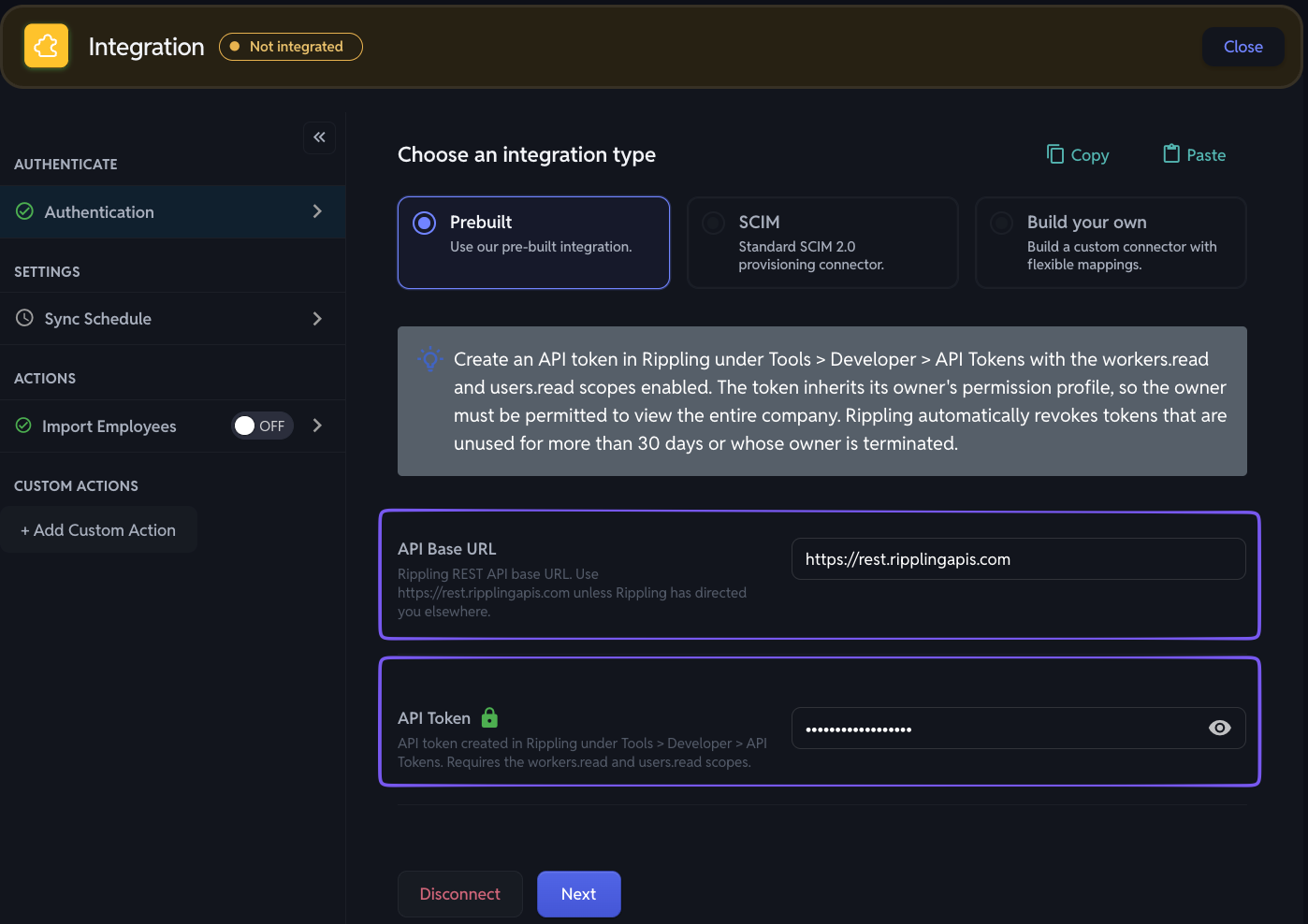Click the 'Standard SCIM 2.0 provisioning connector.' text
The image size is (1308, 924).
811,255
